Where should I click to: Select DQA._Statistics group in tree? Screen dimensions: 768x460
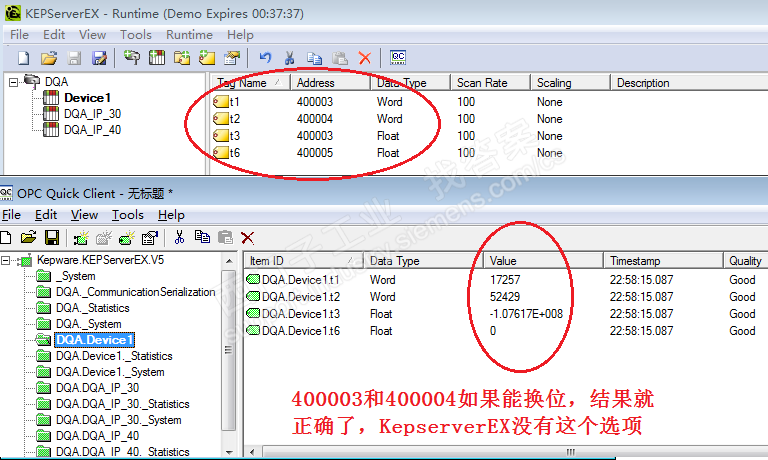(x=93, y=308)
